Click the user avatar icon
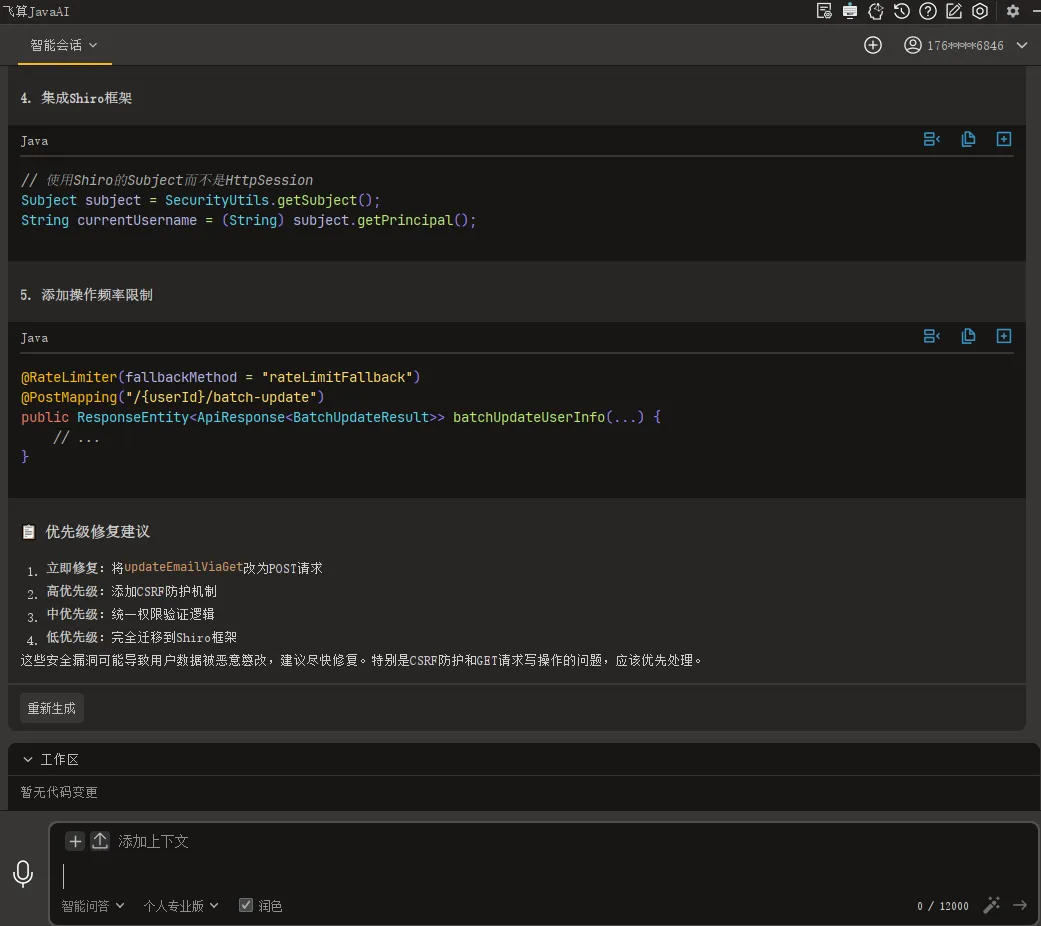 click(913, 45)
